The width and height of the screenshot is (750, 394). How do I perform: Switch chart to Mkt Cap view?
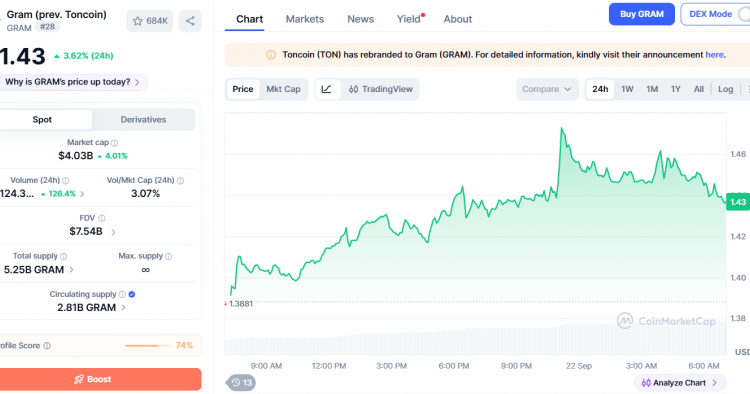coord(283,89)
